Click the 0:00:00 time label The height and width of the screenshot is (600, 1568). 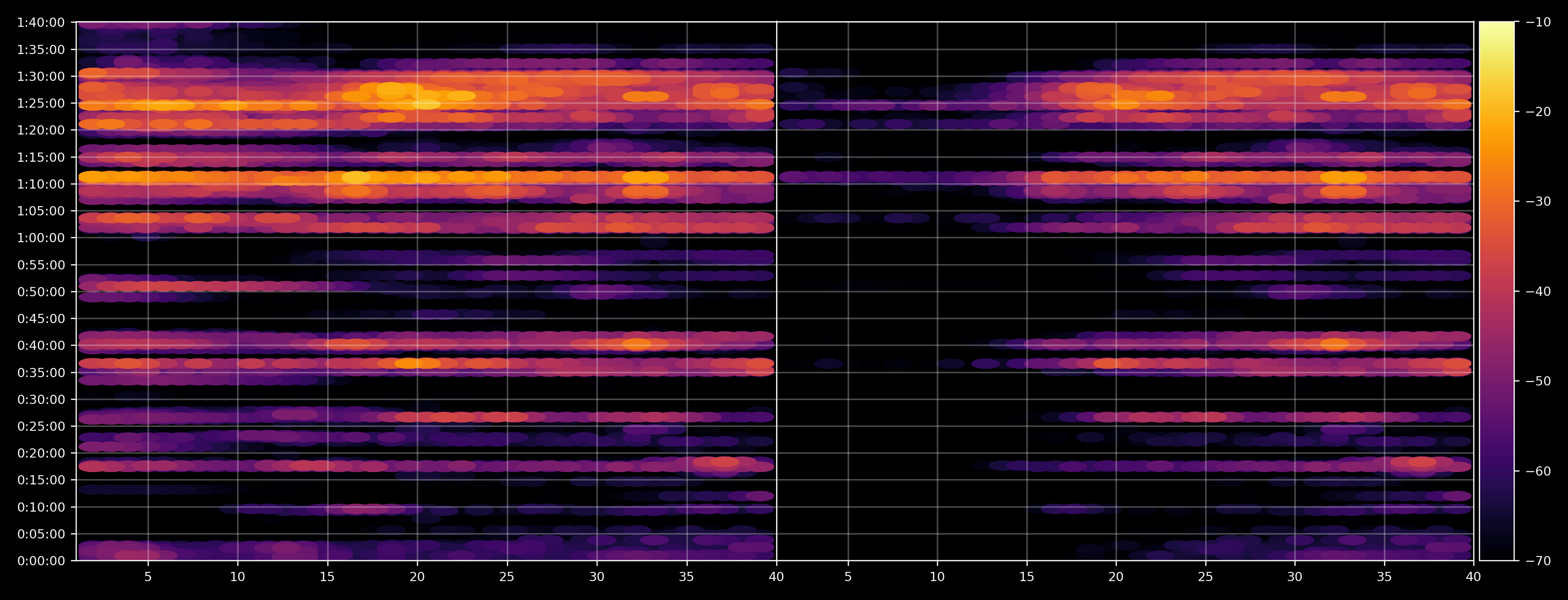pyautogui.click(x=41, y=560)
